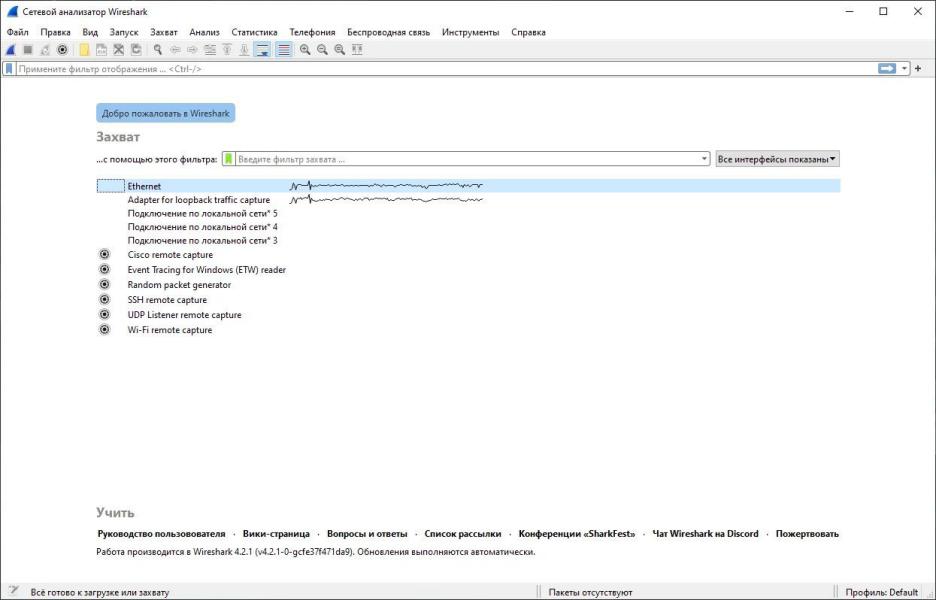Click 'Профиль: Default' in status bar
The height and width of the screenshot is (600, 936).
(881, 592)
